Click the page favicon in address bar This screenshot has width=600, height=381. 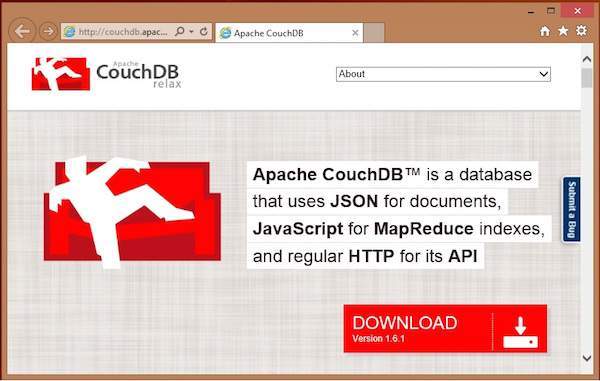(x=70, y=32)
